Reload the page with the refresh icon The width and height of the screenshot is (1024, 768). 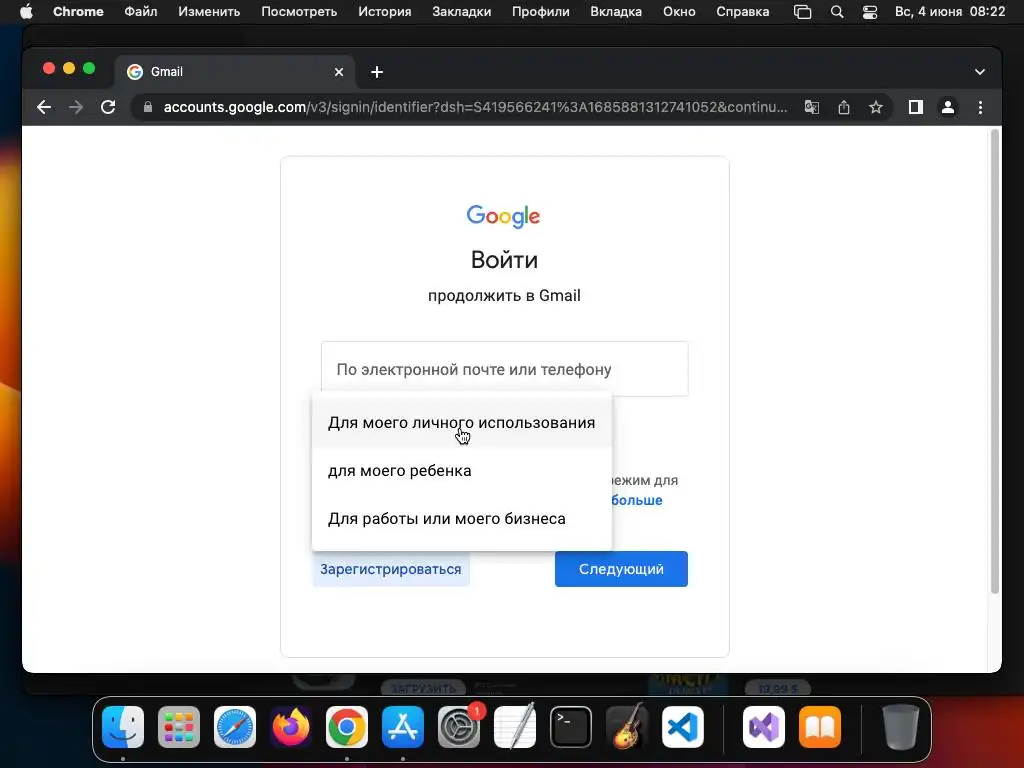108,107
